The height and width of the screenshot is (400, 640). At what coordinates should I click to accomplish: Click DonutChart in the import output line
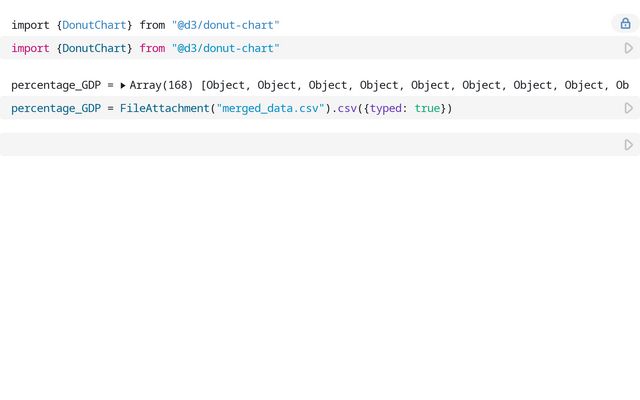pyautogui.click(x=94, y=25)
